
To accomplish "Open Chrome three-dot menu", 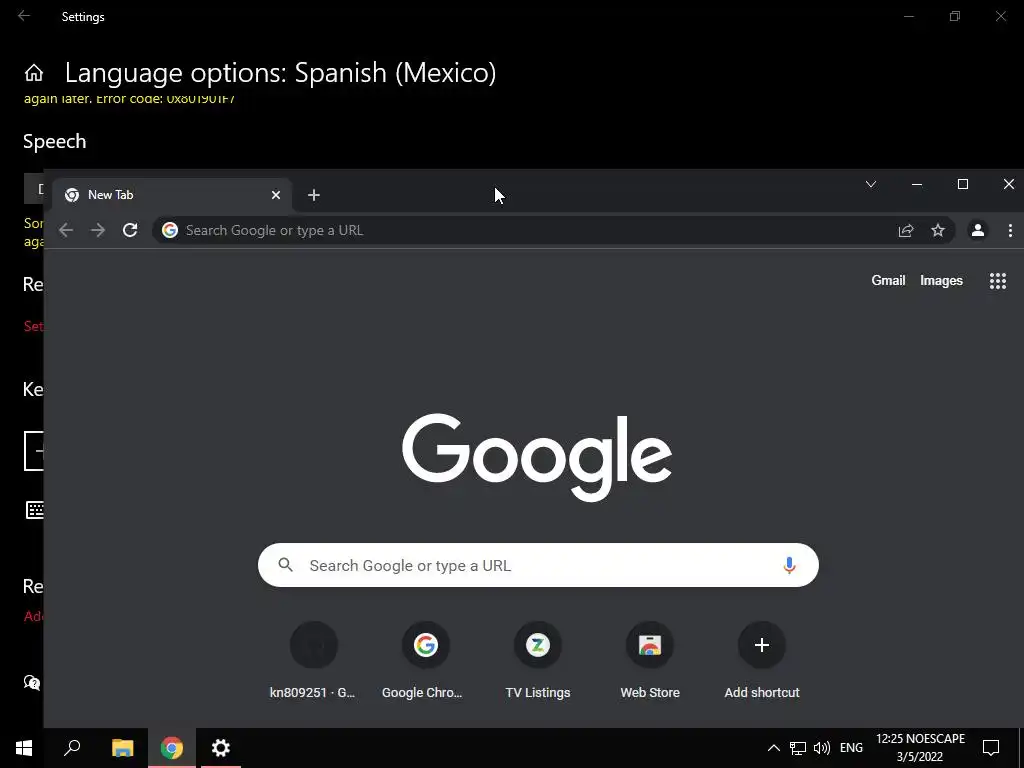I will [1010, 230].
